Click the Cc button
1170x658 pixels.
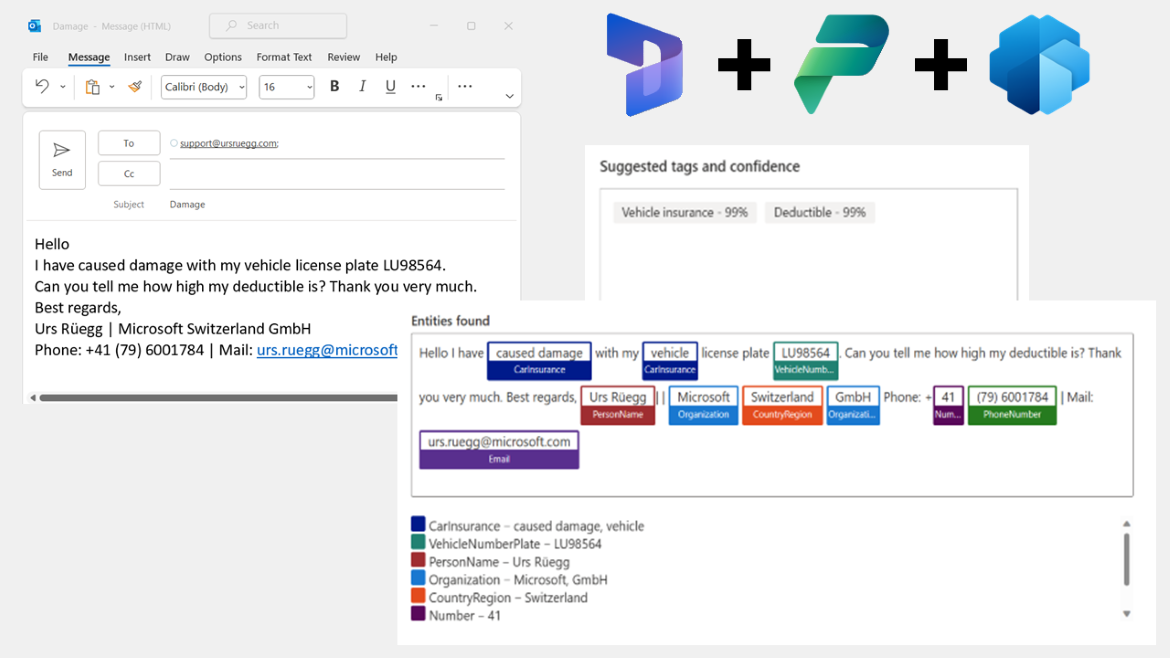click(x=129, y=174)
